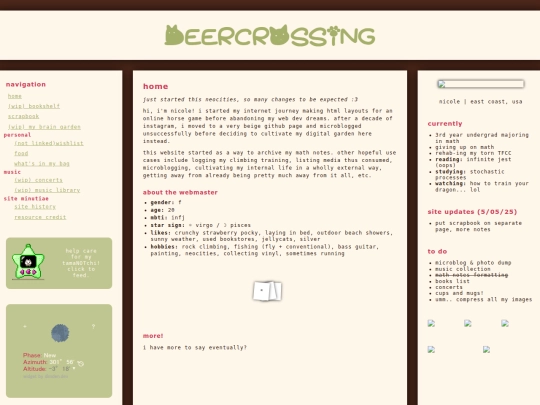Click the 'giving up on math' item
Image resolution: width=540 pixels, height=405 pixels.
(465, 147)
